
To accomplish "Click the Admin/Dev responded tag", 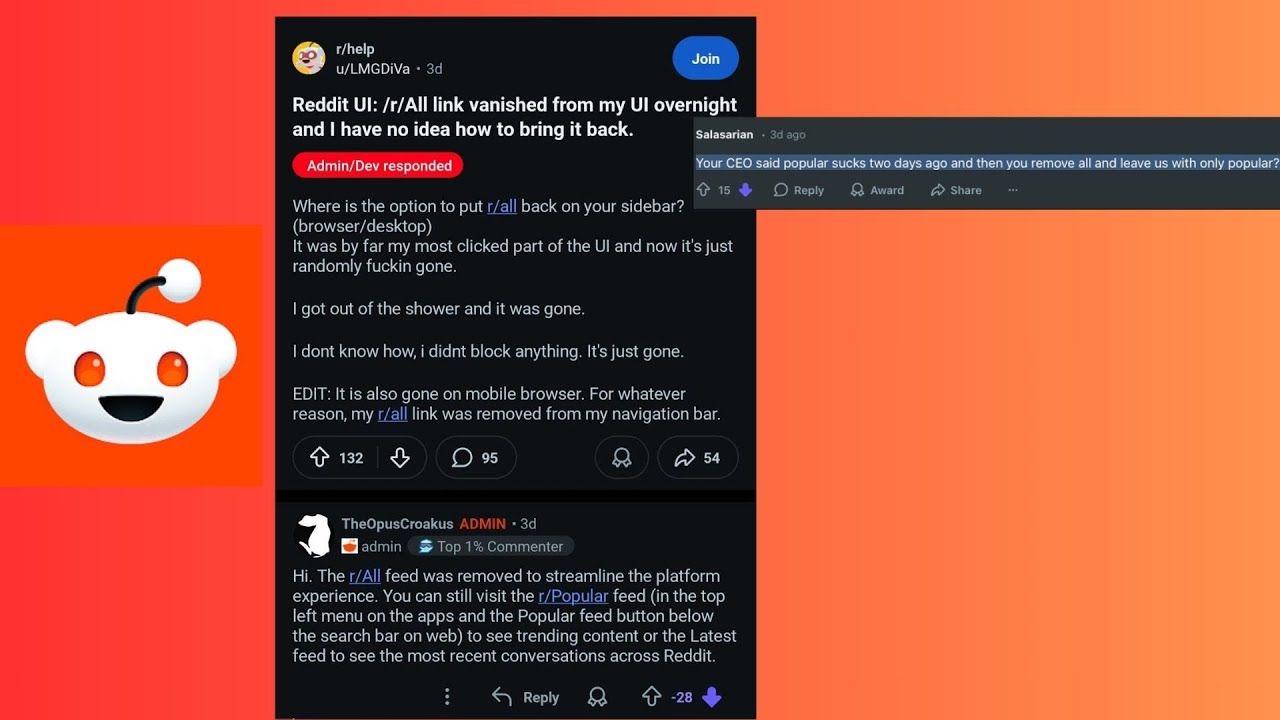I will [x=378, y=166].
